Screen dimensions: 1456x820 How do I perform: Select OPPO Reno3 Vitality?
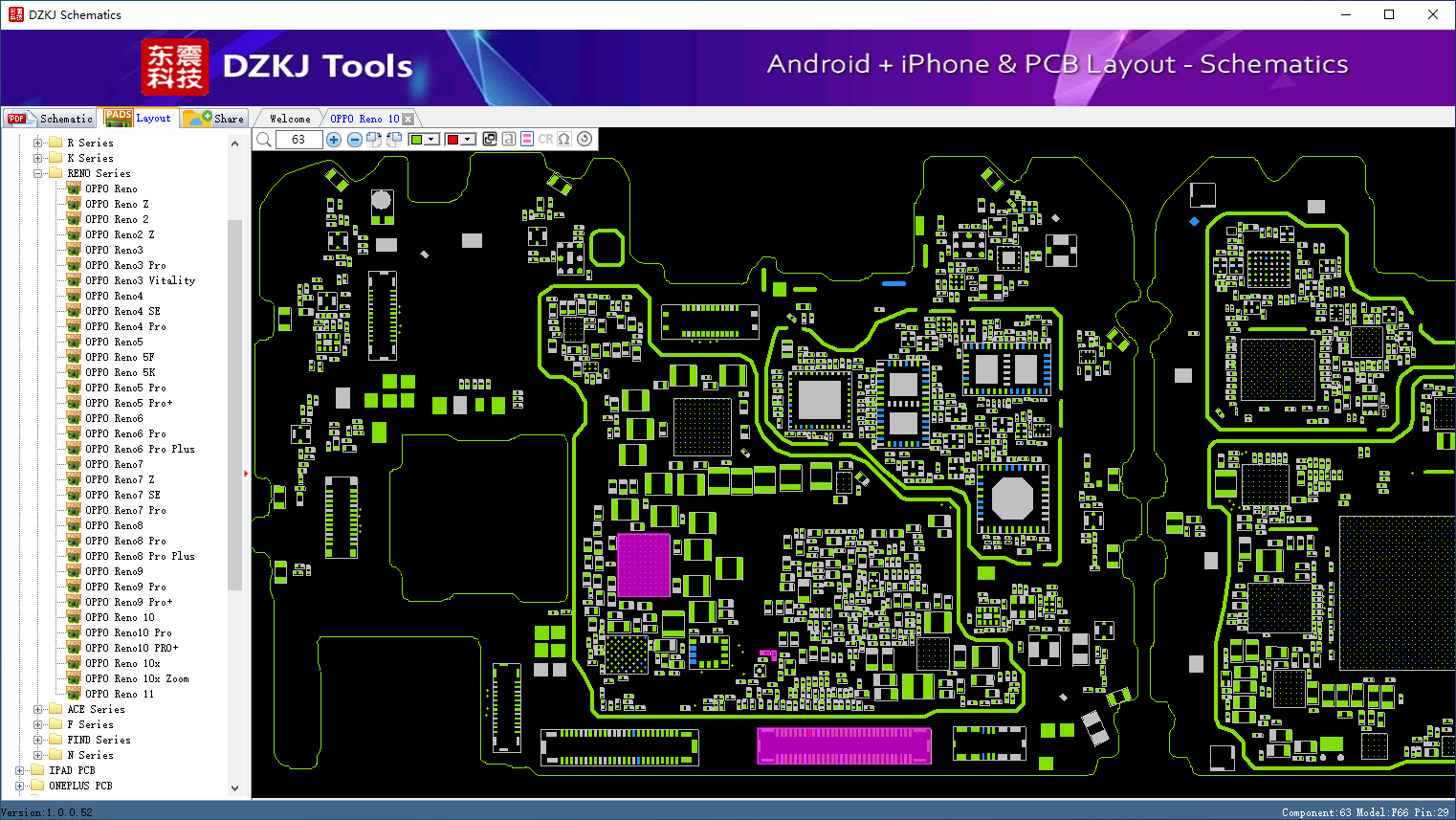[140, 280]
